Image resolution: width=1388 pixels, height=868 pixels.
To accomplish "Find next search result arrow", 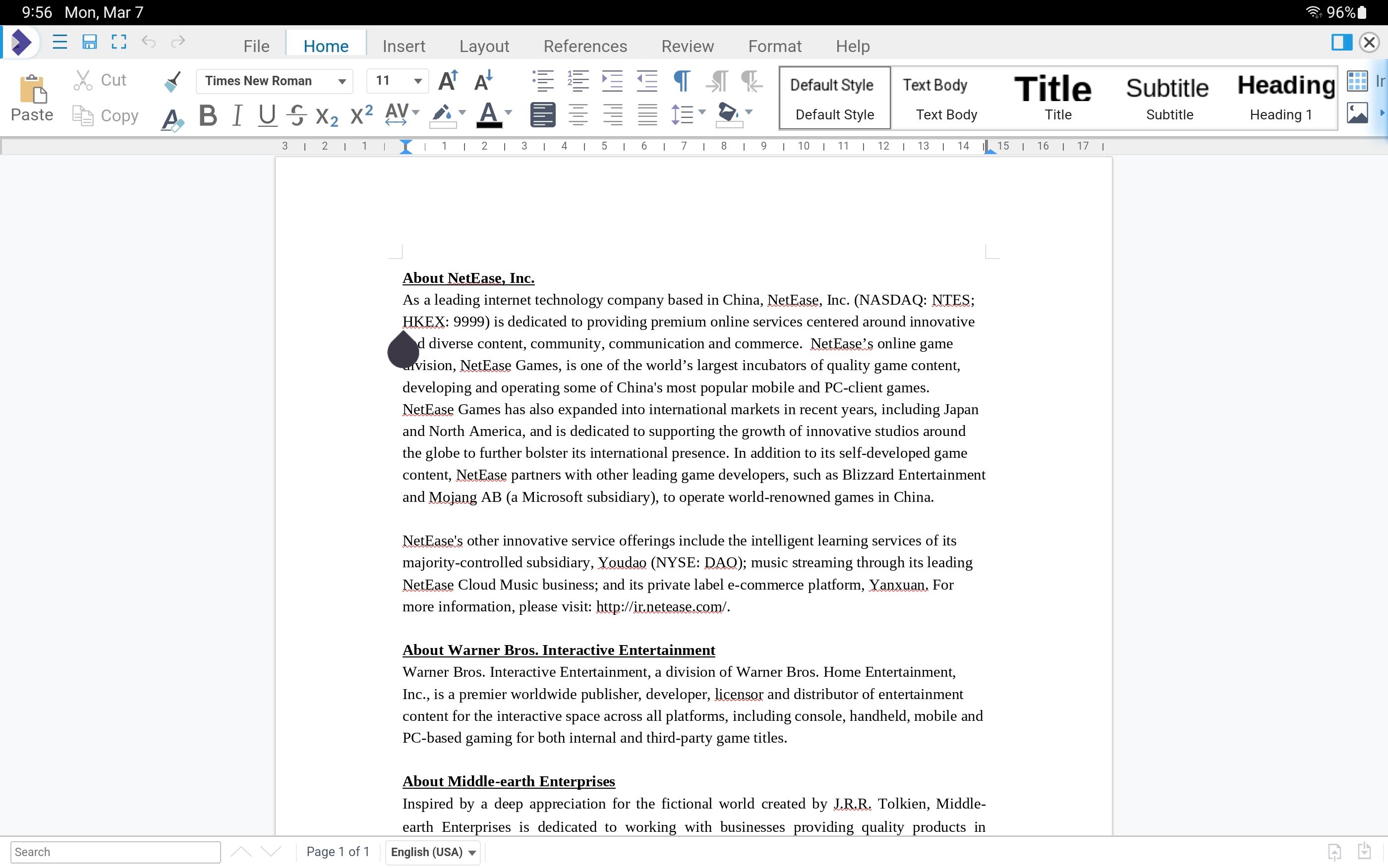I will 271,852.
